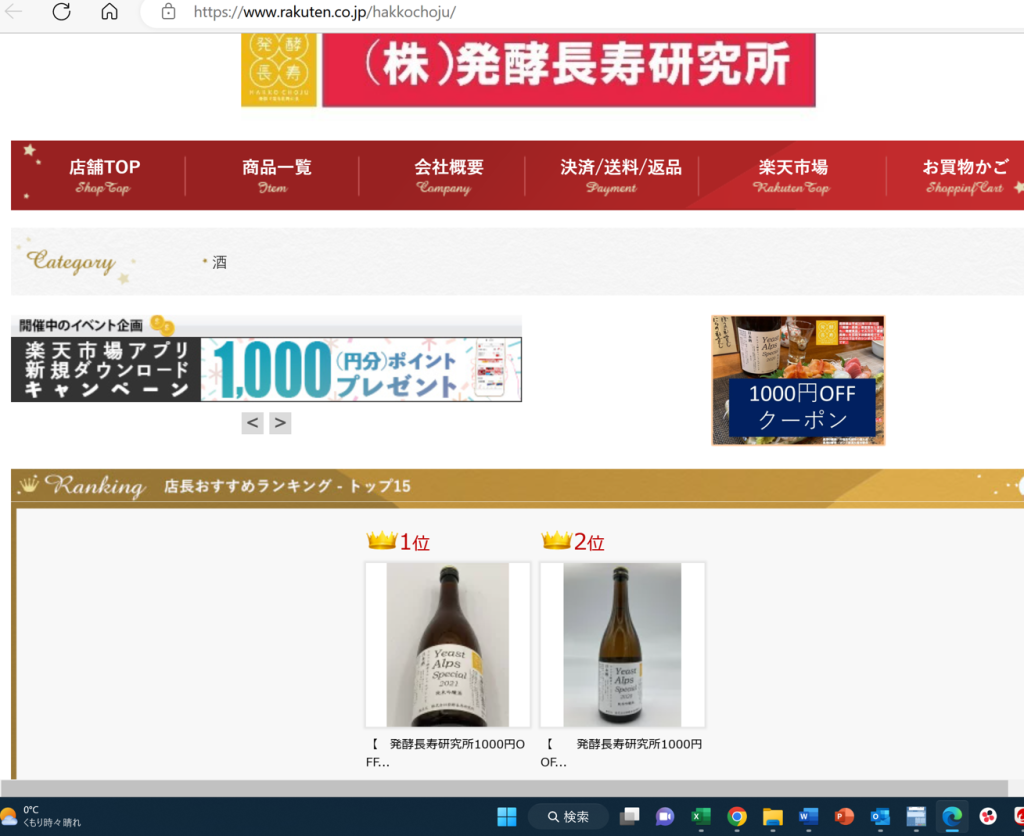Click the Microsoft Edge taskbar icon

coord(952,816)
